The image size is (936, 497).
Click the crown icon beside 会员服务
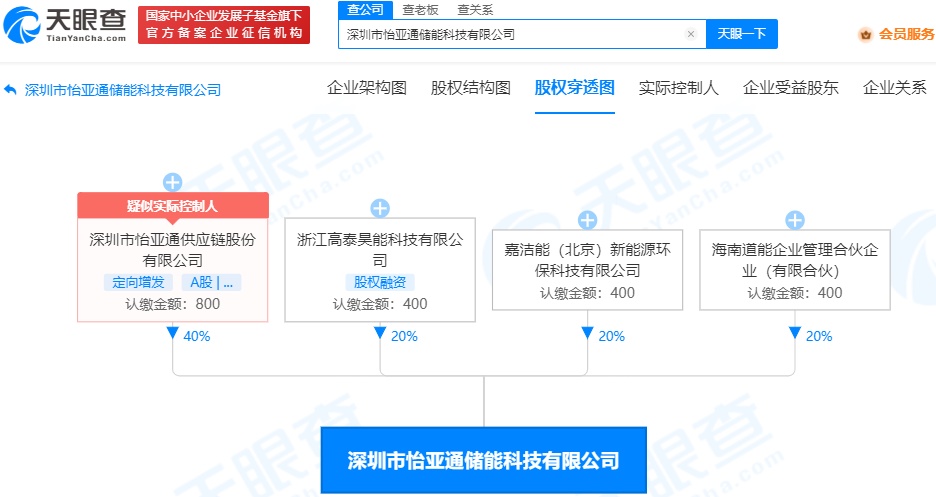[866, 35]
